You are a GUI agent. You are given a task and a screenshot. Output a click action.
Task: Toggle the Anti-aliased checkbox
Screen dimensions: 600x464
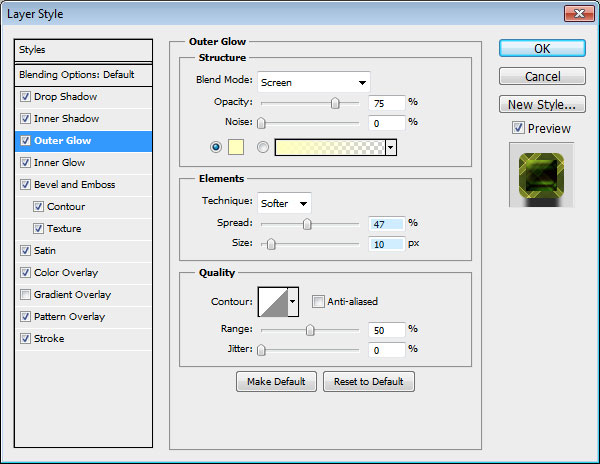[x=318, y=301]
